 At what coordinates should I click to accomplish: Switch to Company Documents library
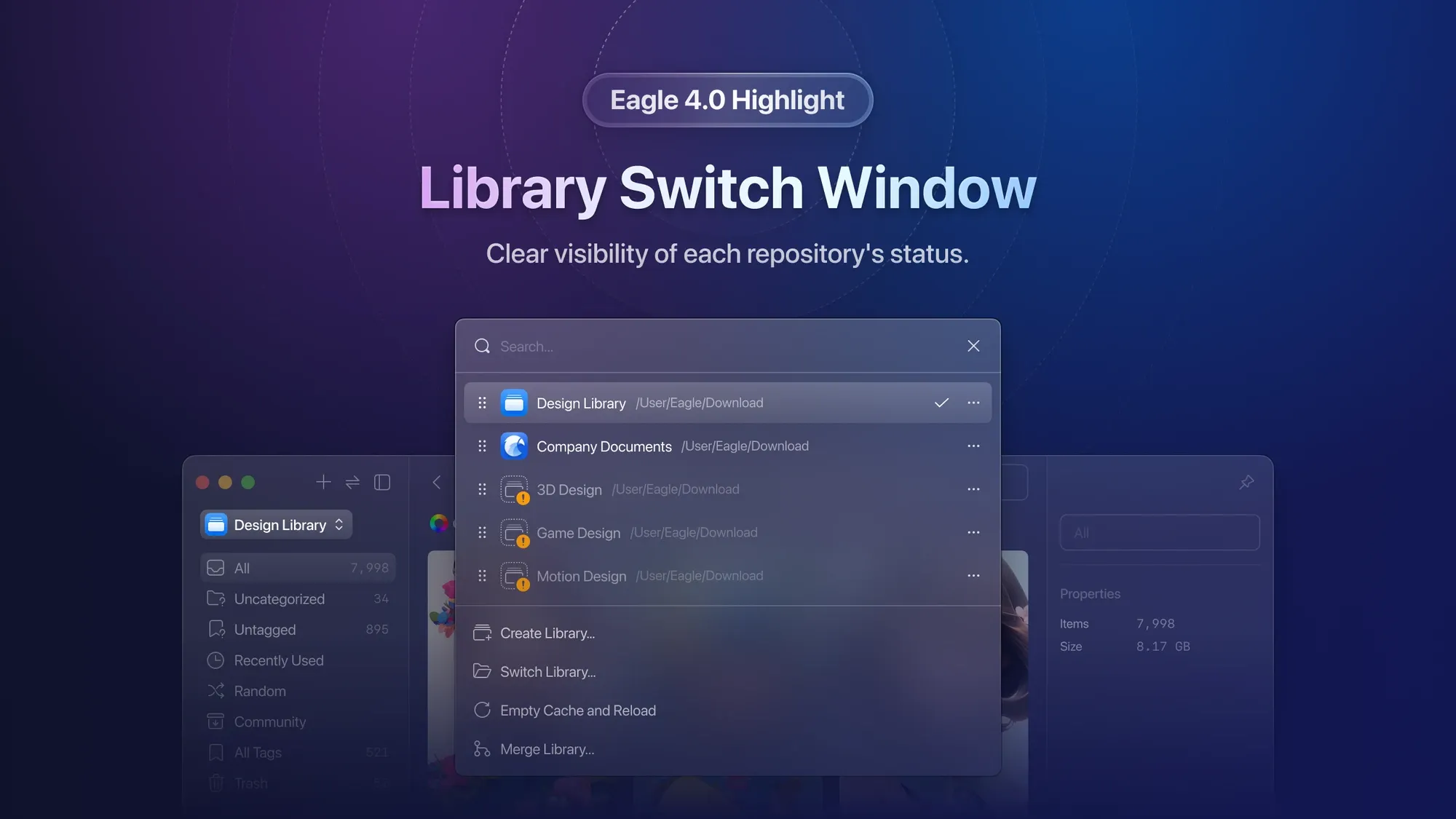click(727, 446)
